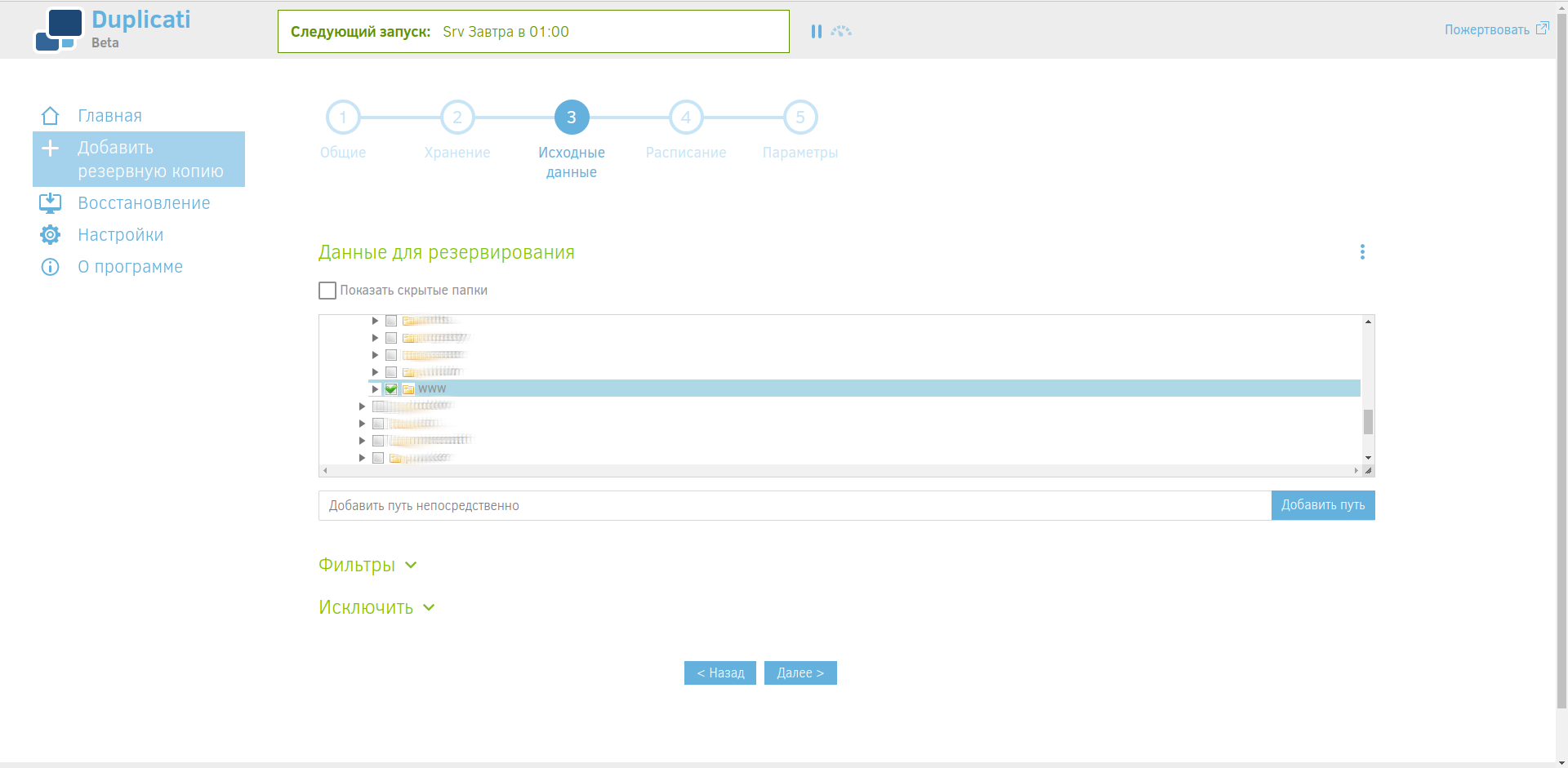Viewport: 1568px width, 768px height.
Task: Open the external Пожертвовать link icon
Action: [1542, 29]
